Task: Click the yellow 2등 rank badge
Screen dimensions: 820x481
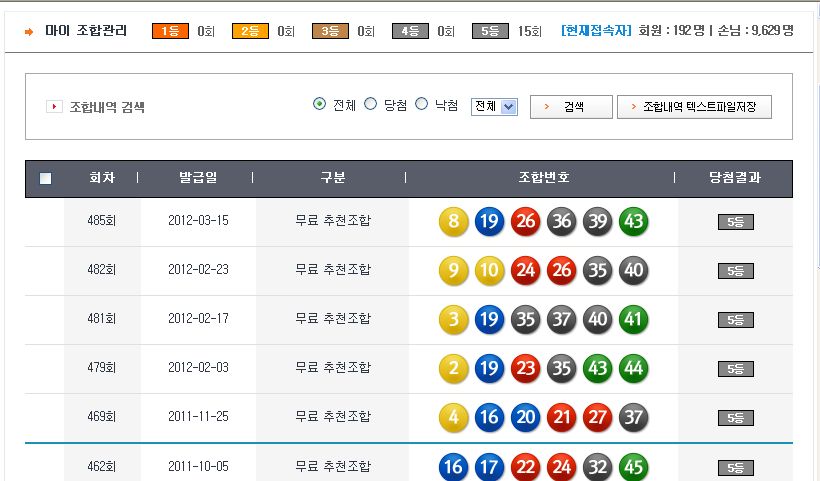Action: [x=250, y=31]
